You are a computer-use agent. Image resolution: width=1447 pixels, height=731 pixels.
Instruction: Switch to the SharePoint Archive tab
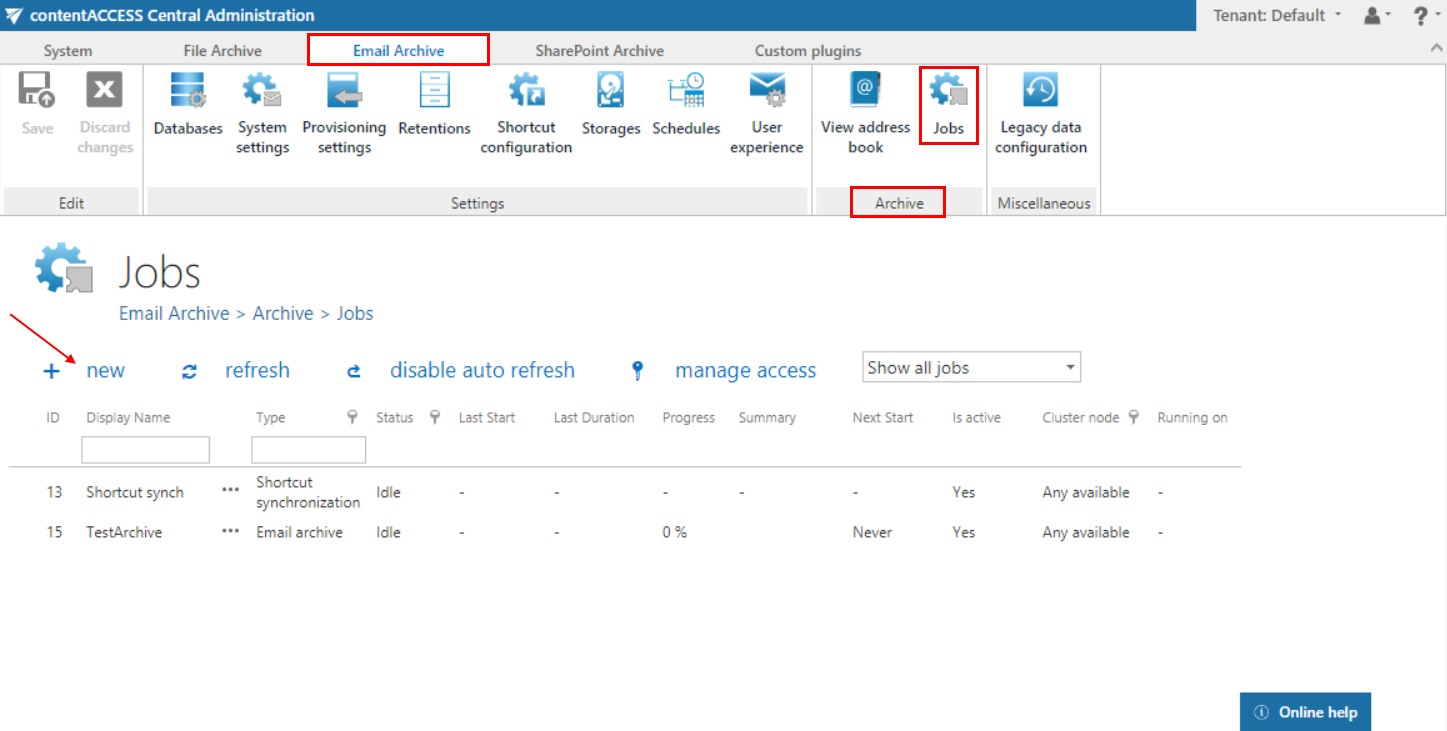[599, 50]
